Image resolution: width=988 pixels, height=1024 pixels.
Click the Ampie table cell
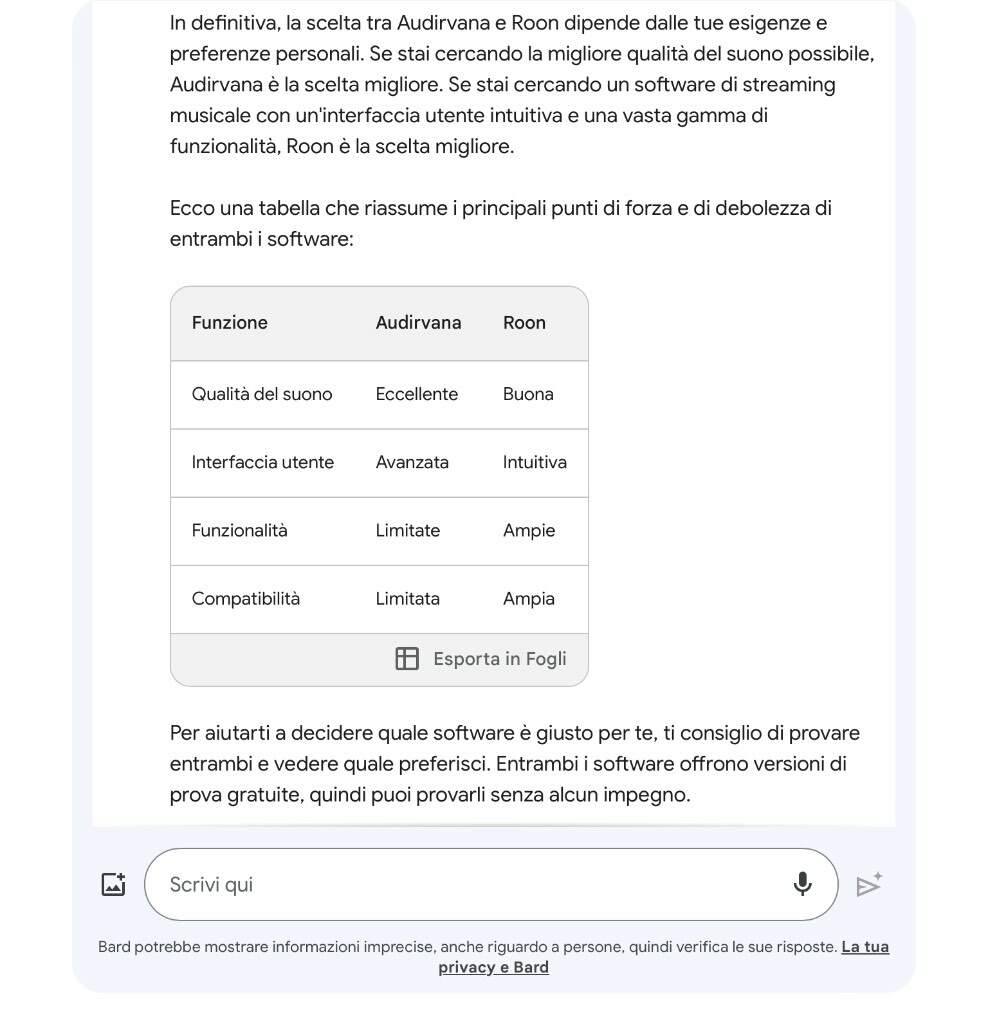click(529, 530)
